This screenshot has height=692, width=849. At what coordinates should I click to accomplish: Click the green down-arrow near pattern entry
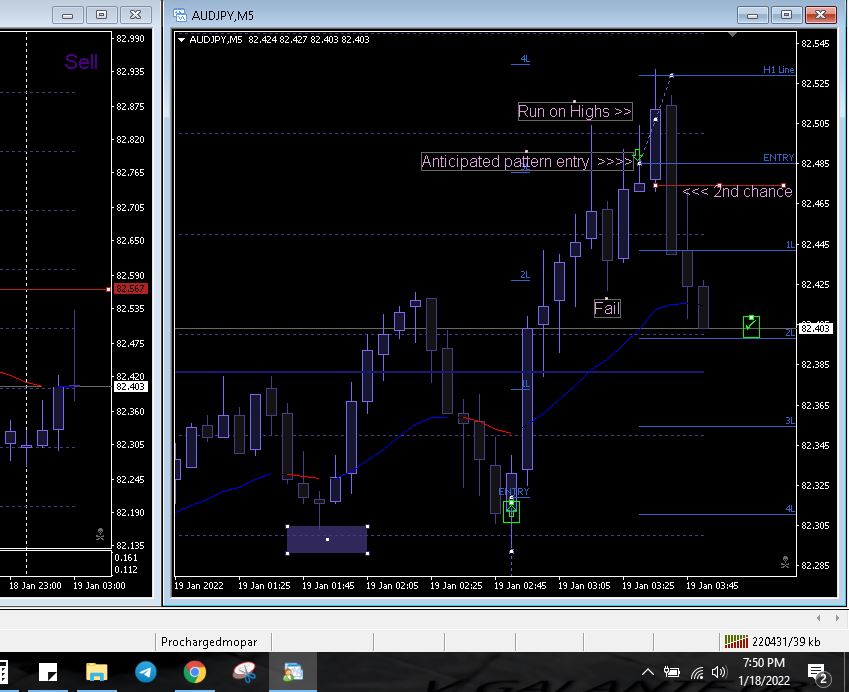(x=638, y=155)
